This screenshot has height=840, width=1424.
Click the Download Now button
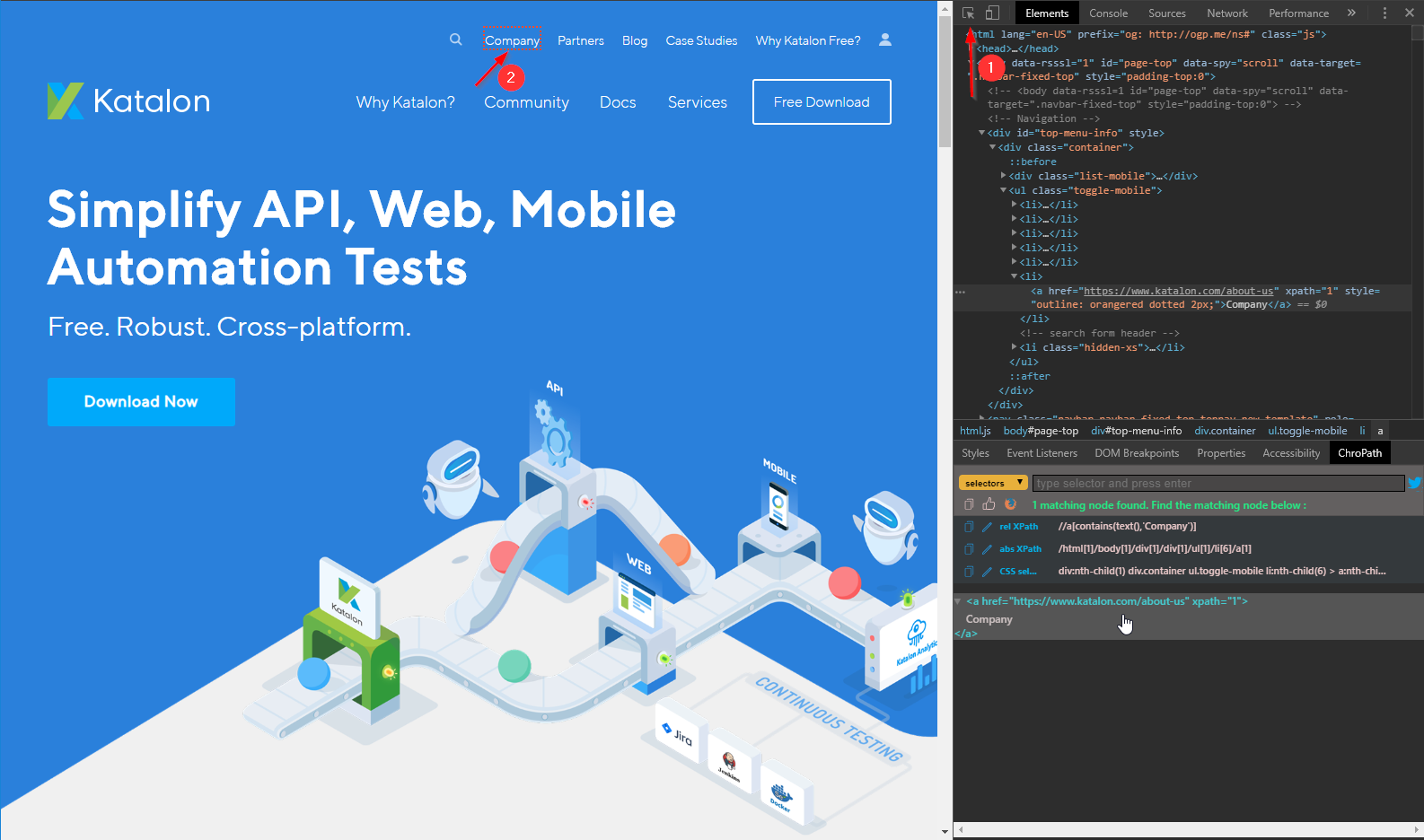(x=141, y=402)
